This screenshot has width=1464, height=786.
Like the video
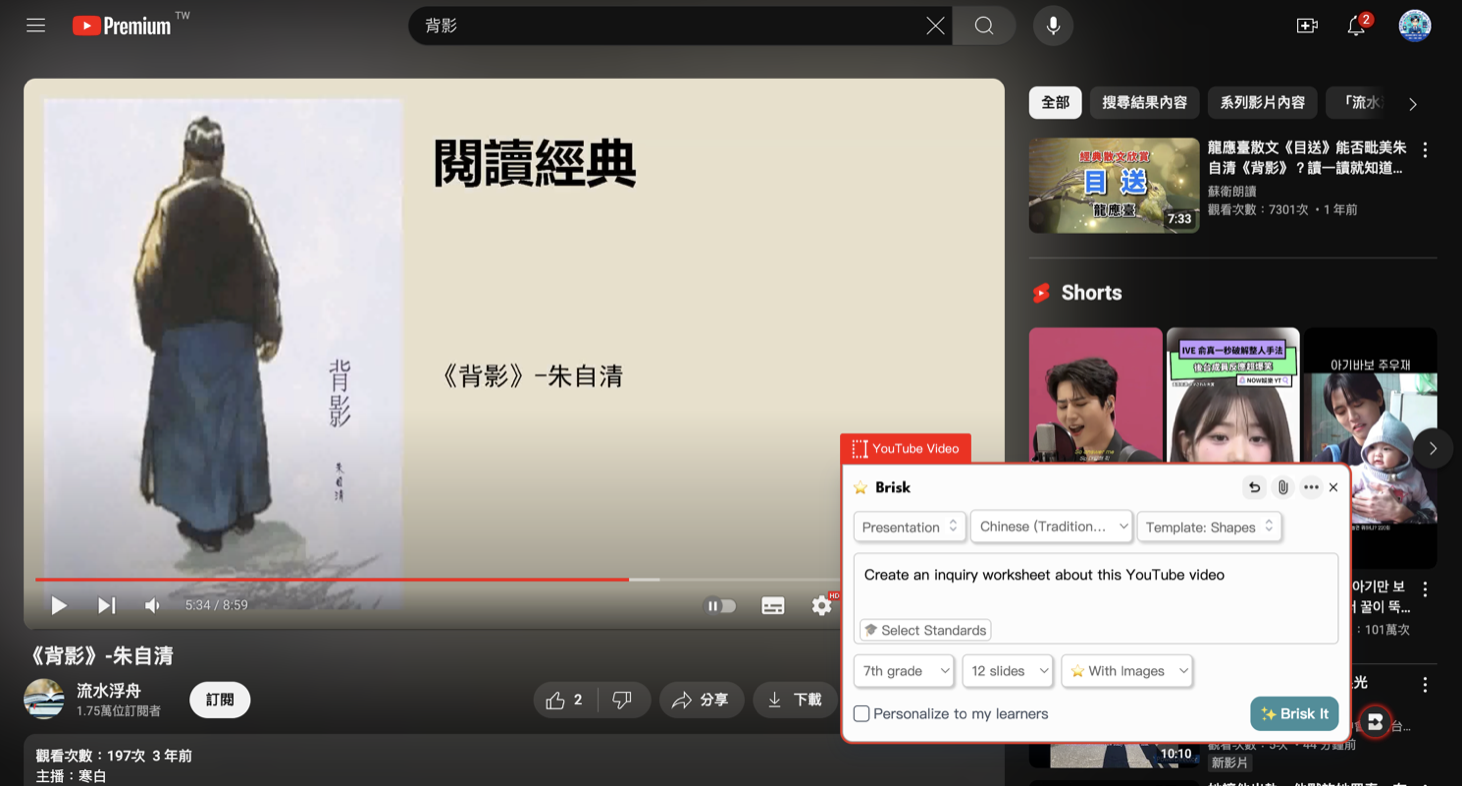(x=565, y=700)
